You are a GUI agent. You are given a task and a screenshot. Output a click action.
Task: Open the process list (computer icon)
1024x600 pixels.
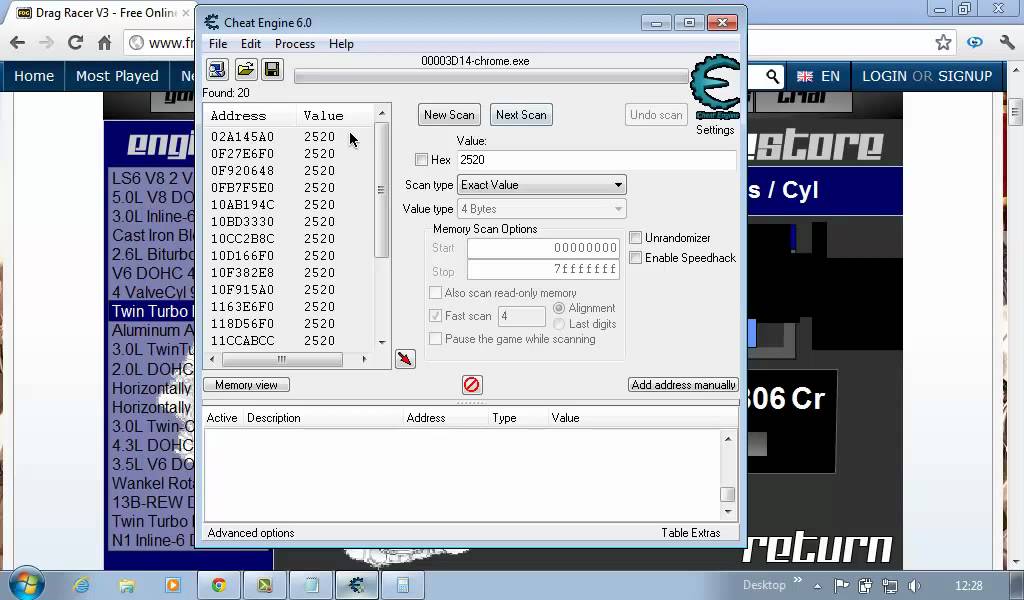(x=217, y=69)
